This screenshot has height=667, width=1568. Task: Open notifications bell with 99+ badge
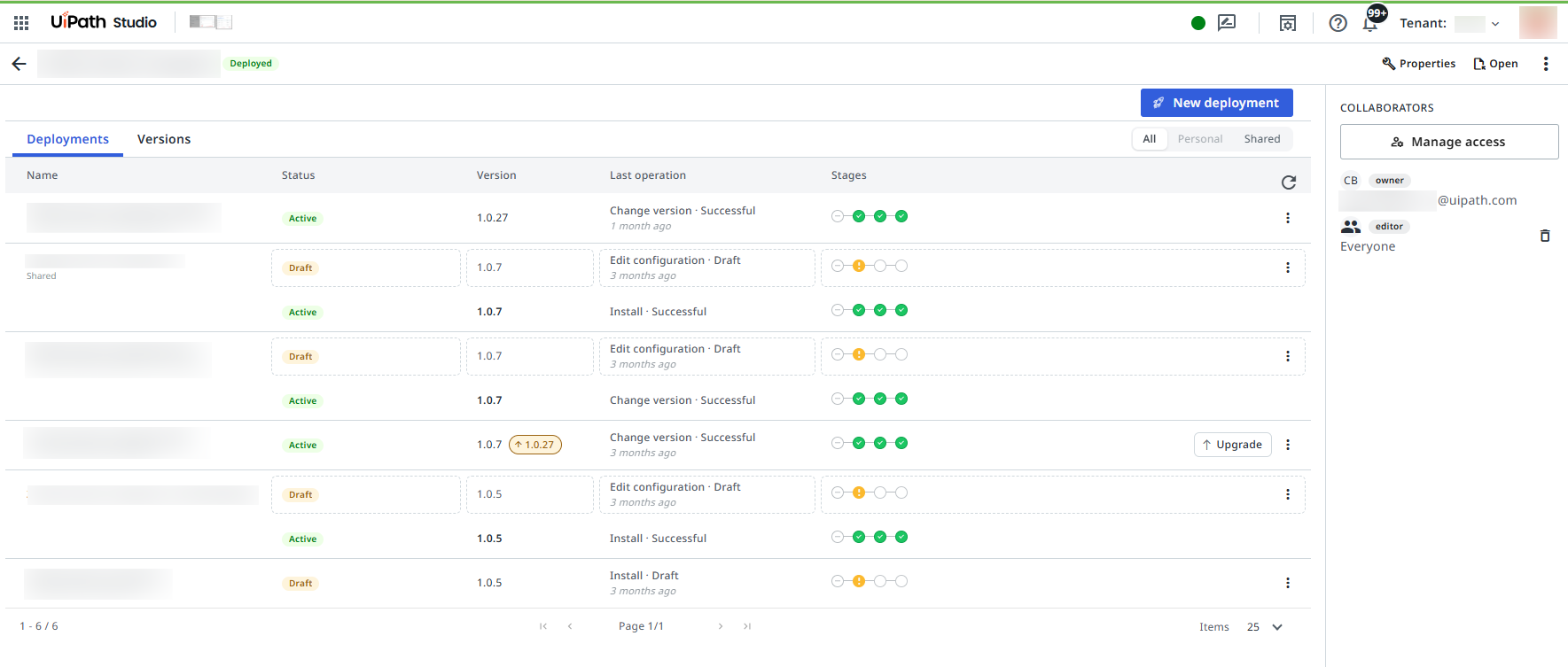tap(1372, 21)
